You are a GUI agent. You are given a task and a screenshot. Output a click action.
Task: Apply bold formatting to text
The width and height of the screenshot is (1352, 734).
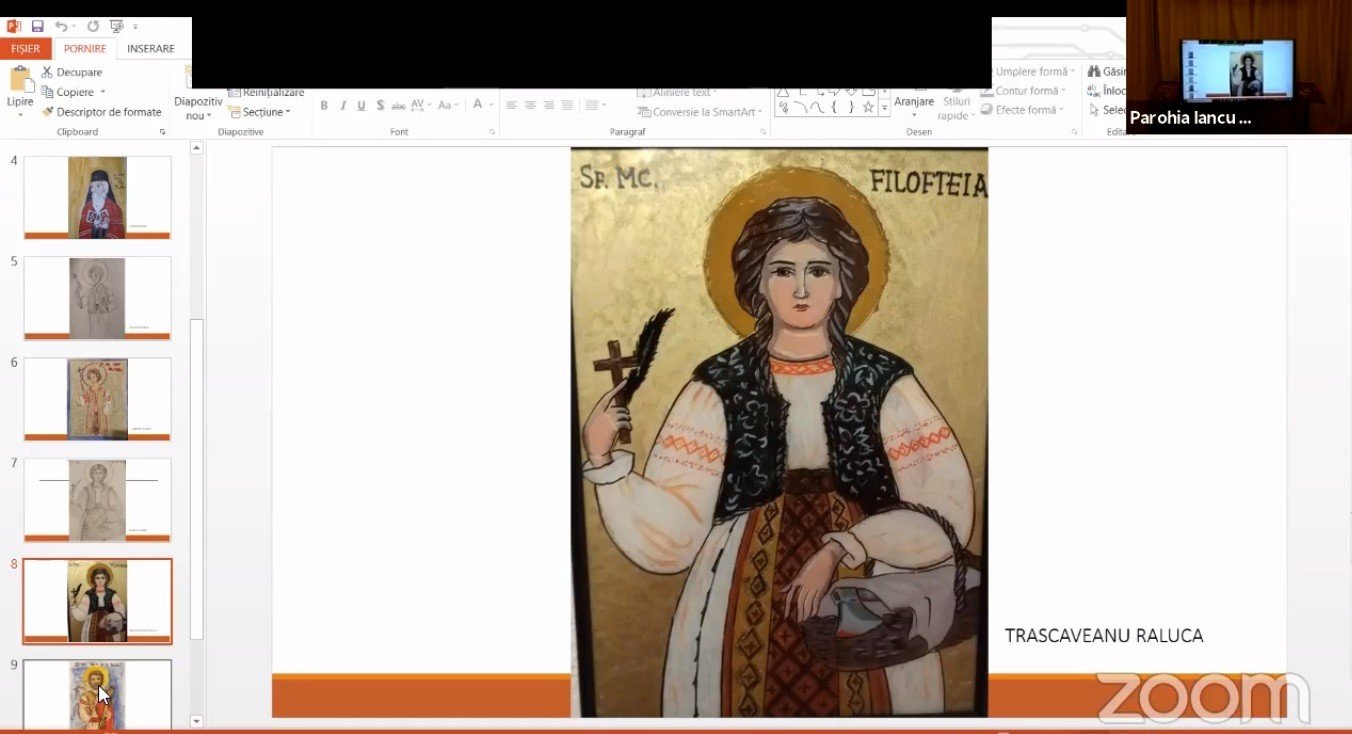(x=323, y=104)
